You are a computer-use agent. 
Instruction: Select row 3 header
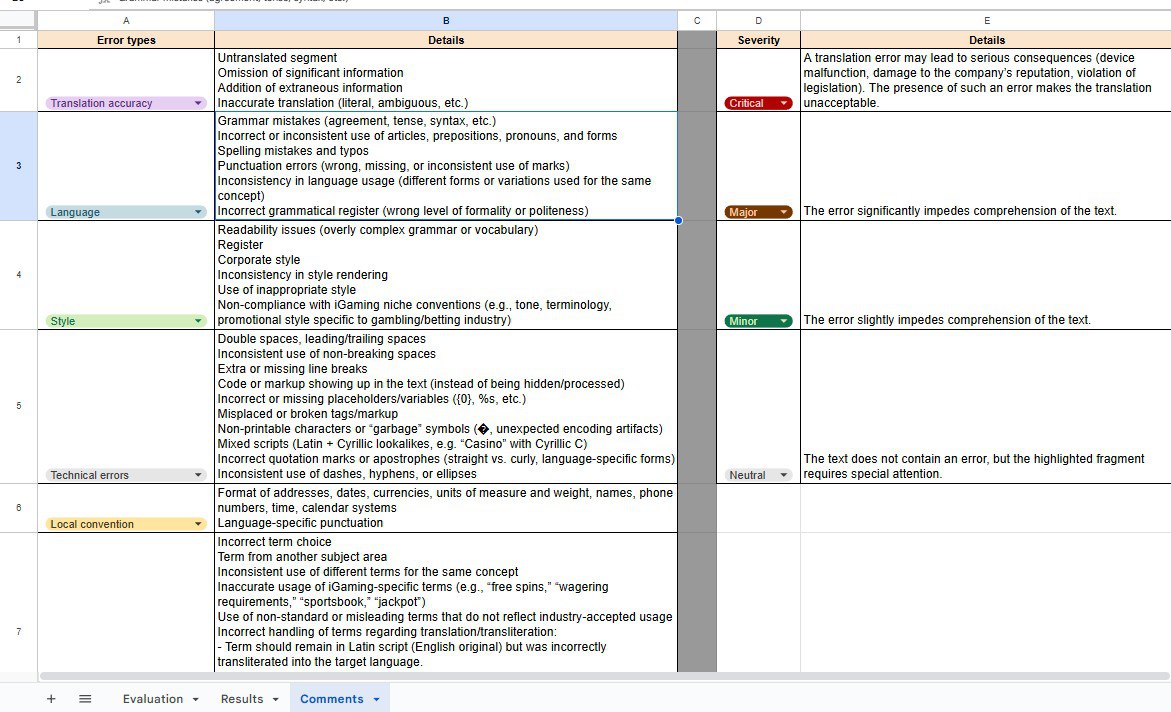pyautogui.click(x=18, y=166)
